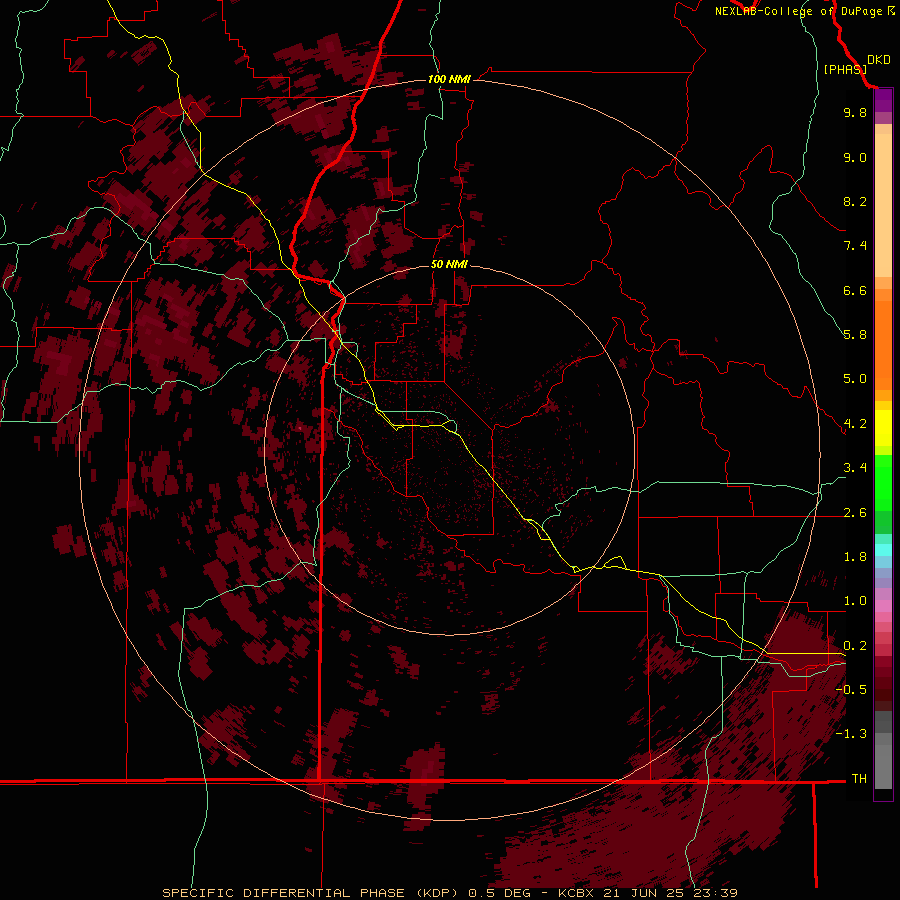Select the purple top band of the color bar

[x=883, y=100]
